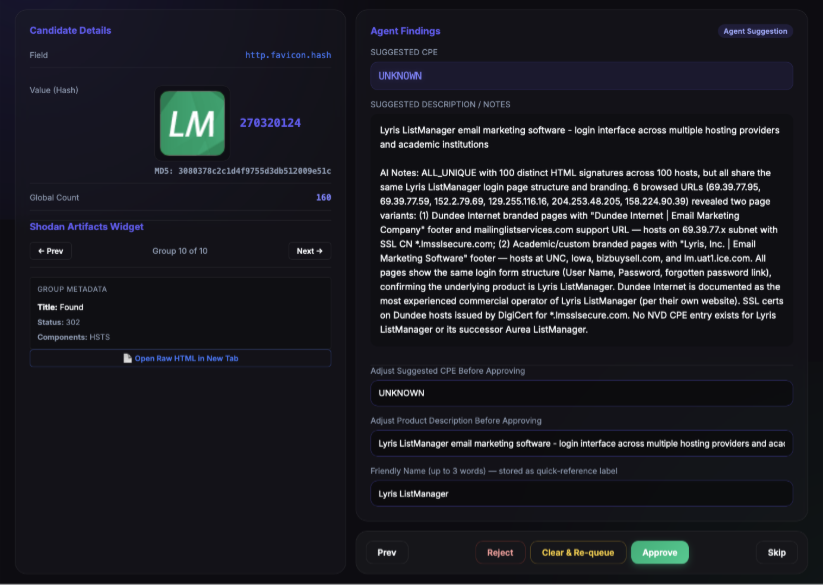The height and width of the screenshot is (585, 823).
Task: Click the Group 10 of 10 indicator
Action: (180, 251)
